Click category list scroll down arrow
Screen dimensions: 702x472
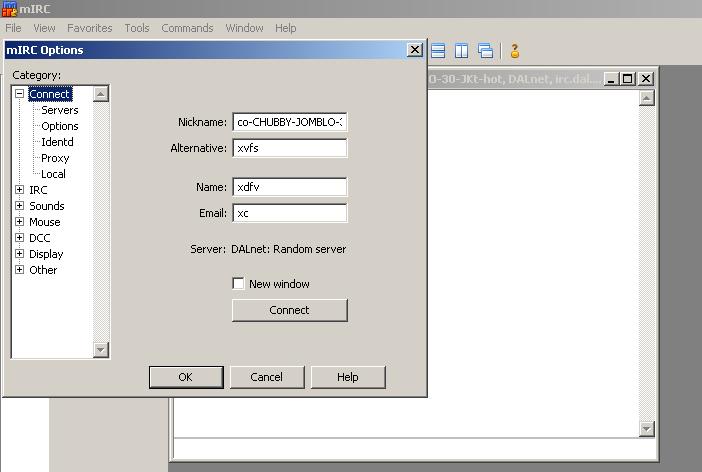[x=101, y=349]
